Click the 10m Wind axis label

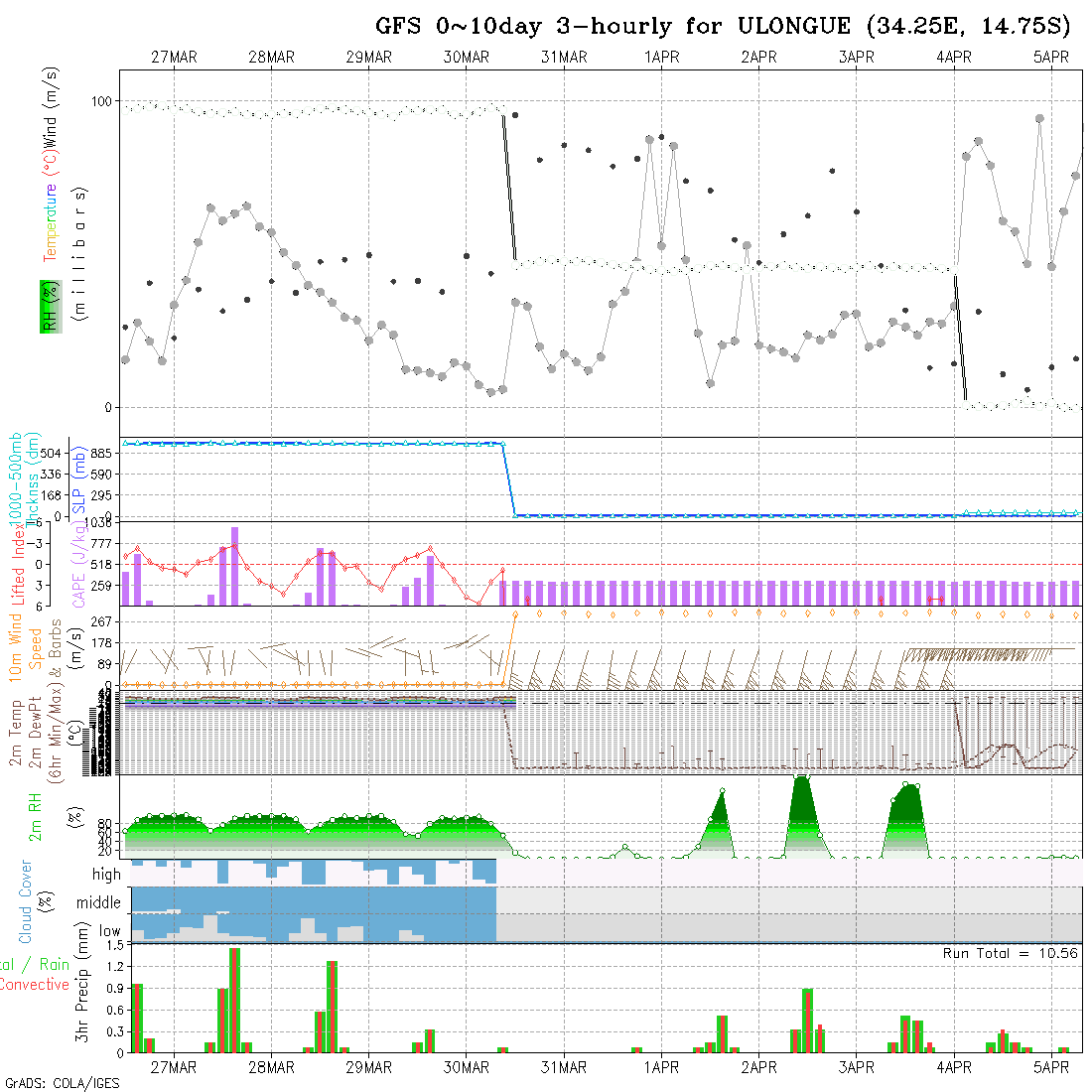coord(16,645)
